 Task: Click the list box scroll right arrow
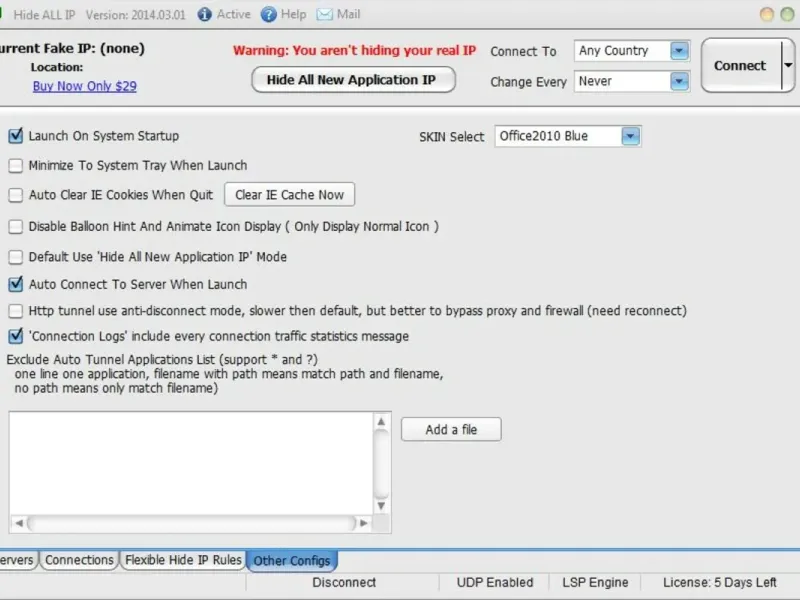click(364, 523)
